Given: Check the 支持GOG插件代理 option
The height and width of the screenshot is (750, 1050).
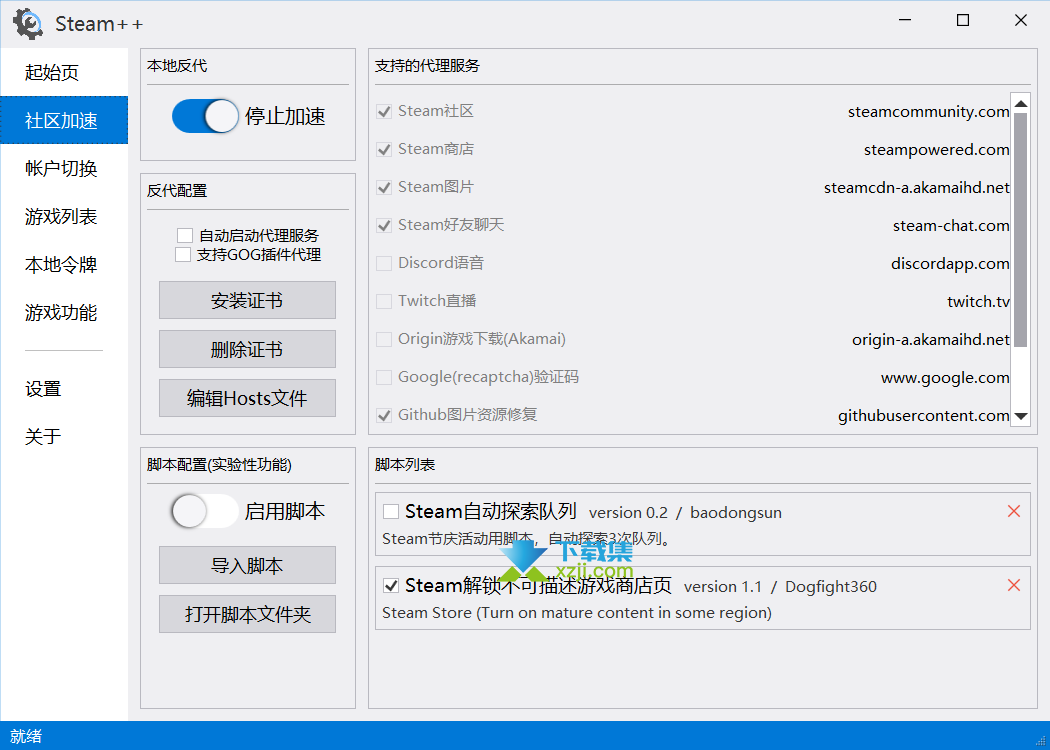Looking at the screenshot, I should tap(182, 254).
